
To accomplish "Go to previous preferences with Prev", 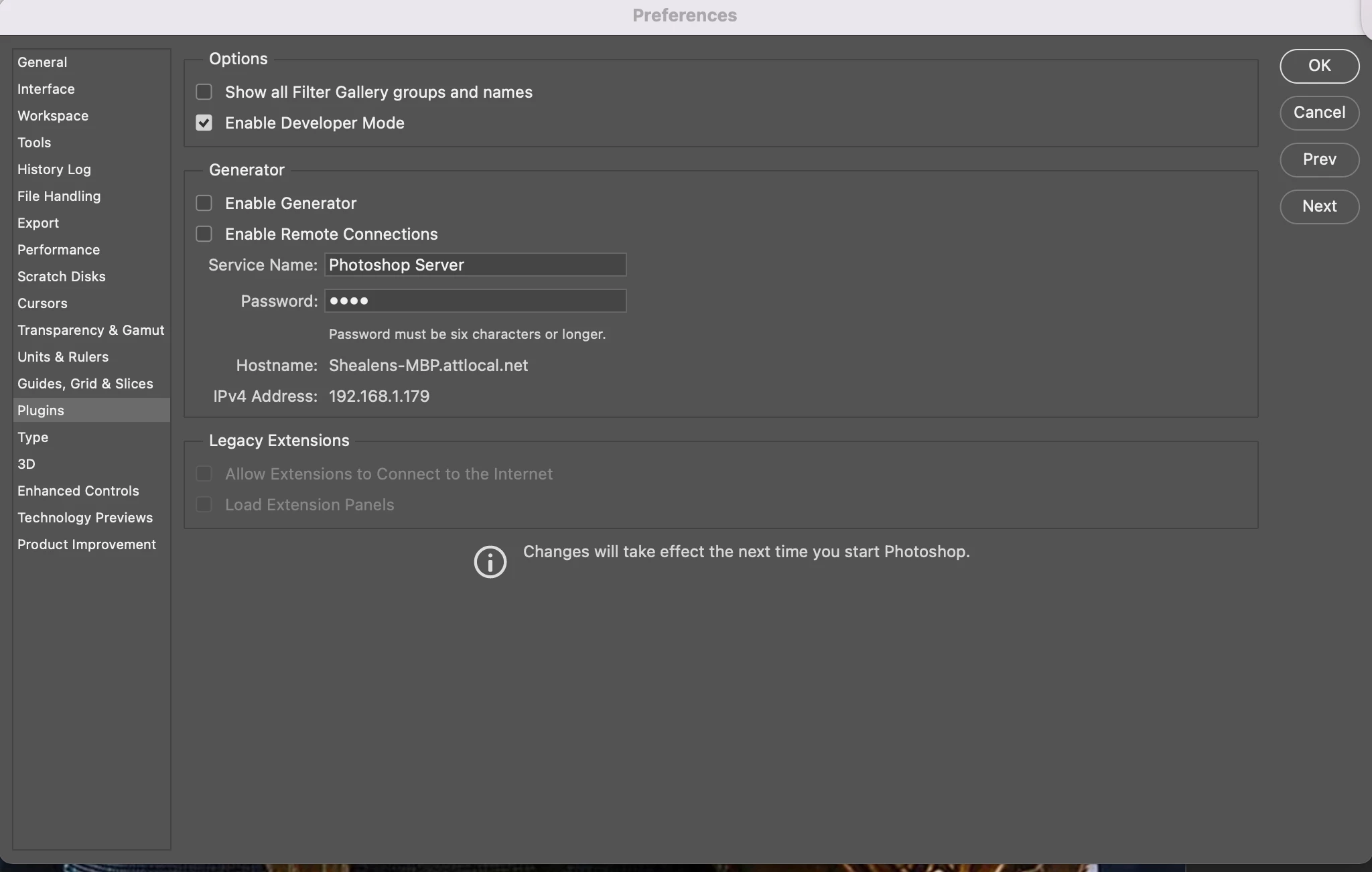I will 1318,159.
